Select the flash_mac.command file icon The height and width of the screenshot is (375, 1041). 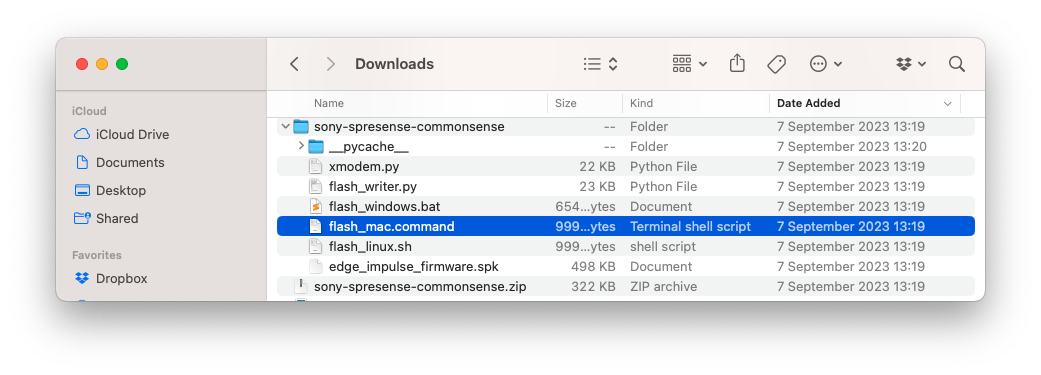(x=315, y=226)
